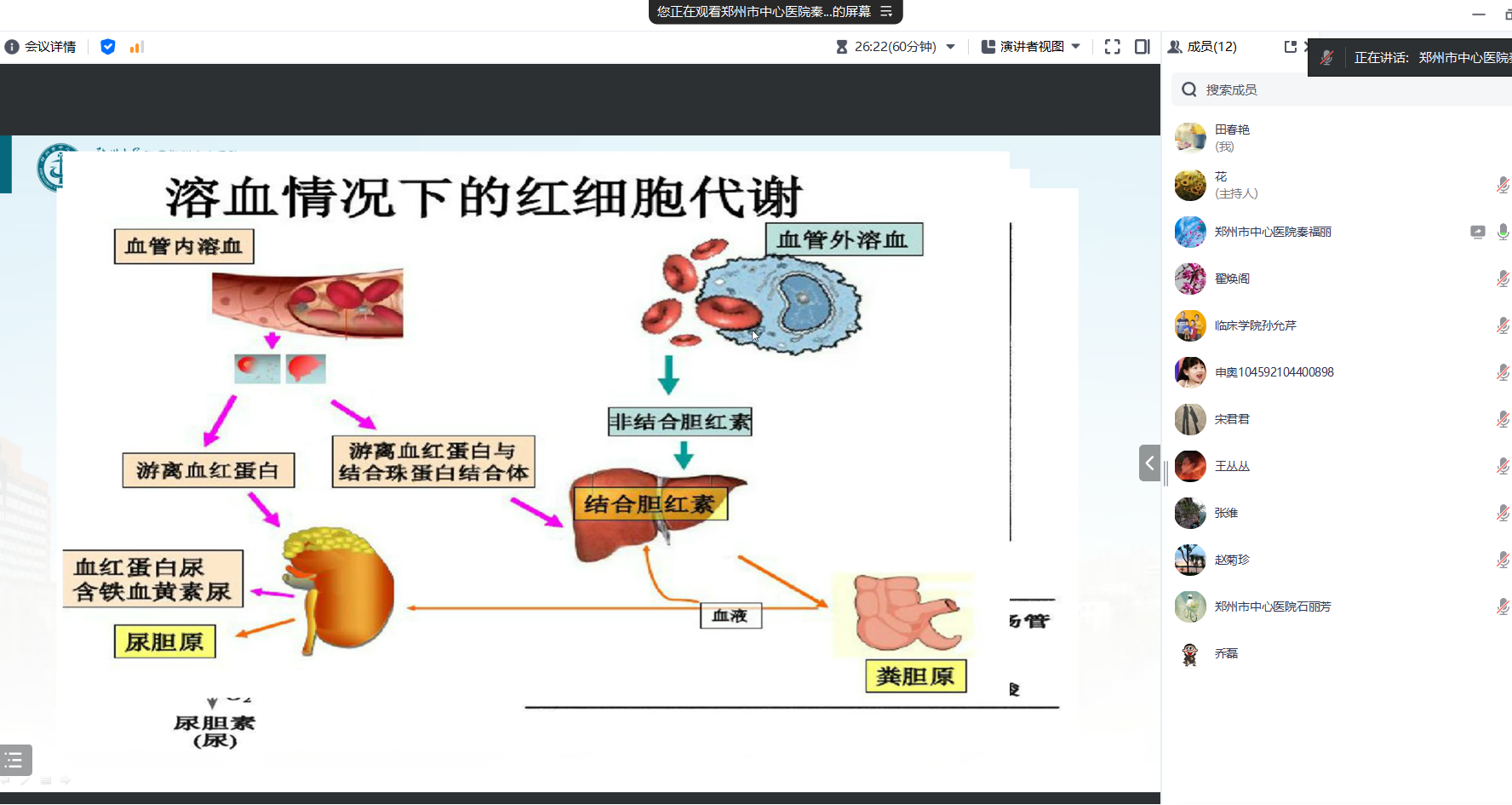Expand the 26:22 meeting timer dropdown
The height and width of the screenshot is (805, 1512).
[x=951, y=47]
